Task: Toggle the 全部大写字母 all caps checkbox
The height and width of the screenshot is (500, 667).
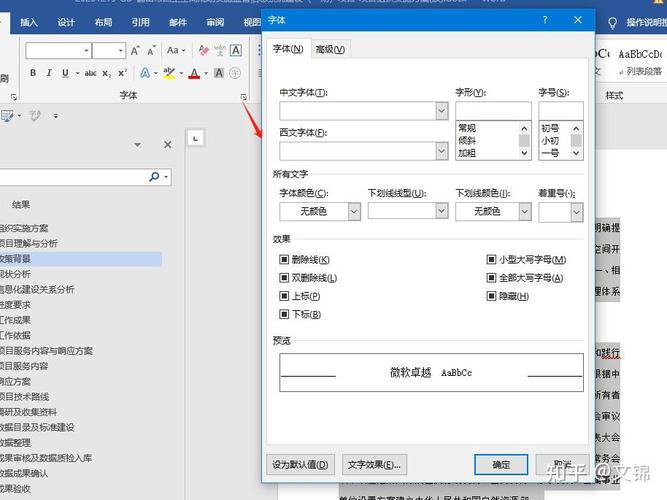Action: pyautogui.click(x=491, y=278)
